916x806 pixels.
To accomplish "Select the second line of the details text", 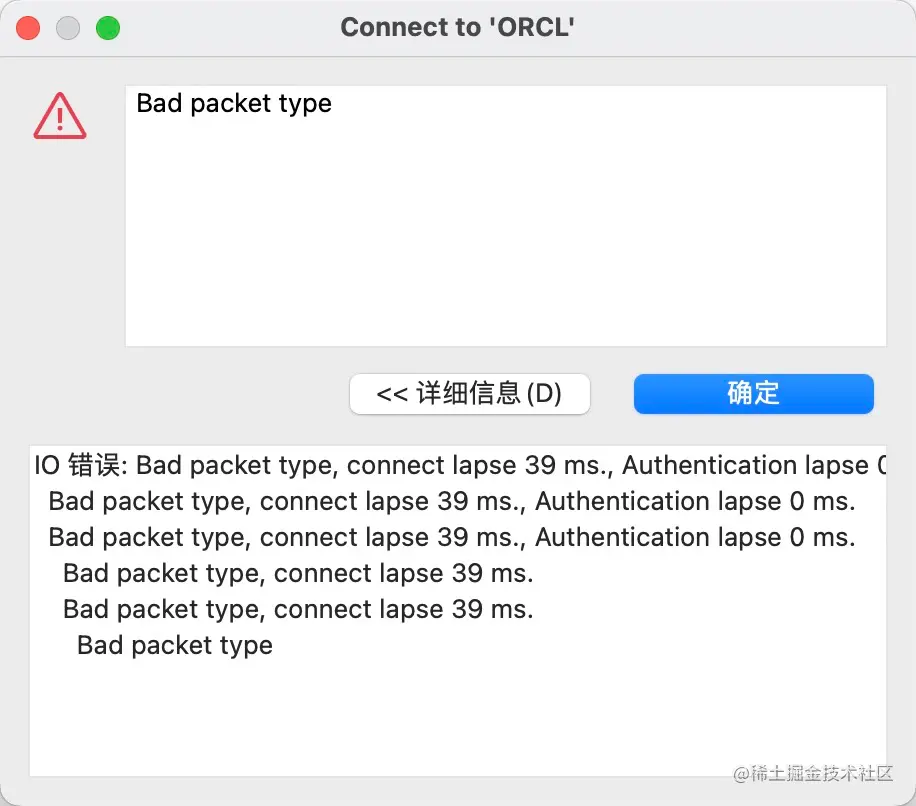I will [x=452, y=502].
